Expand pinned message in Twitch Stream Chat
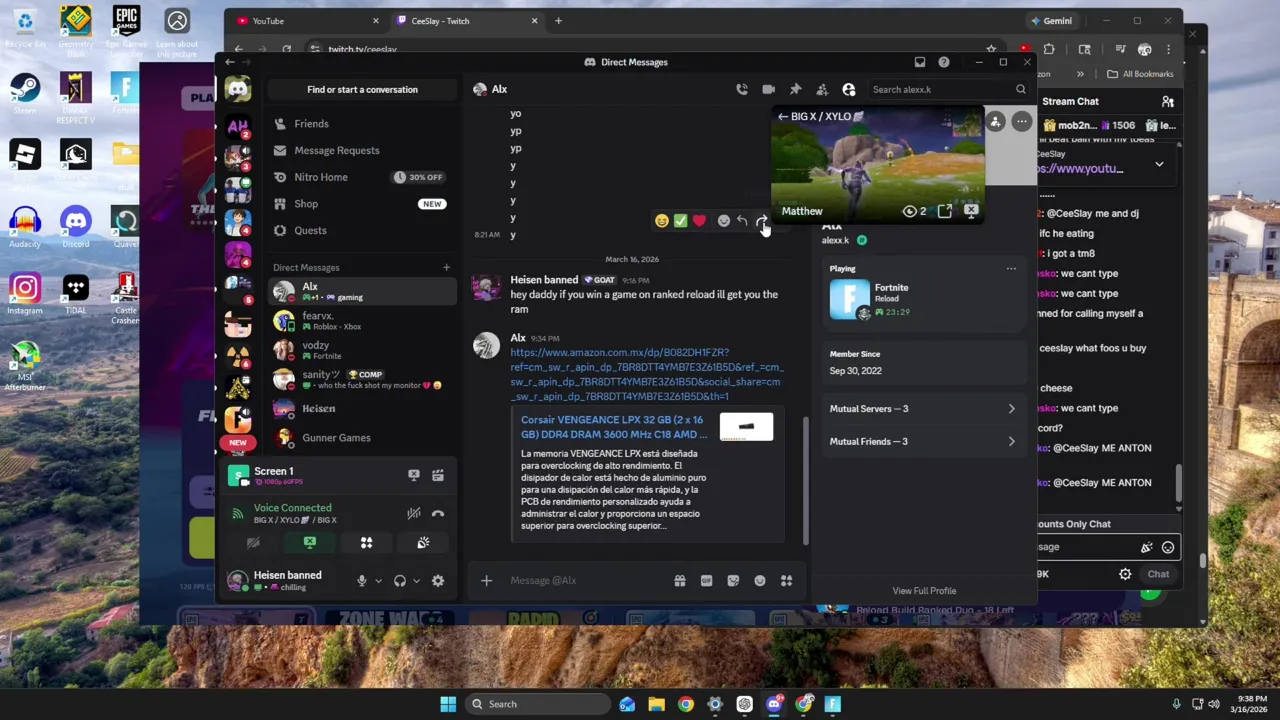 click(x=1159, y=164)
